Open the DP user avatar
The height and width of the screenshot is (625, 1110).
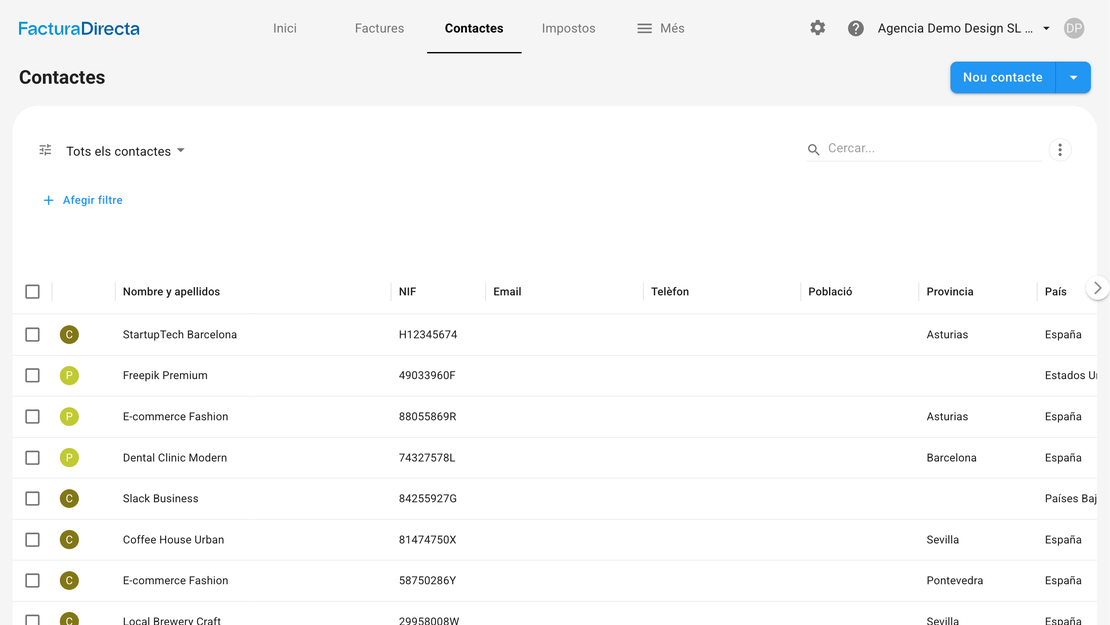(x=1074, y=28)
